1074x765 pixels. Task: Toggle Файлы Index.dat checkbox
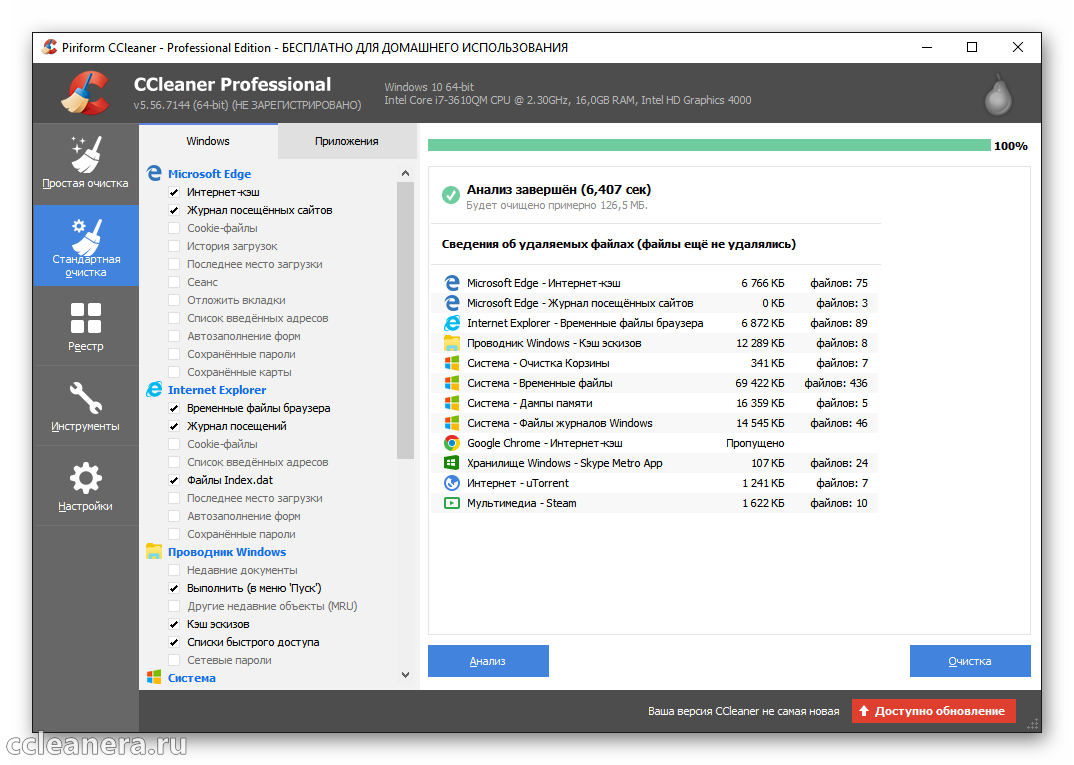174,480
